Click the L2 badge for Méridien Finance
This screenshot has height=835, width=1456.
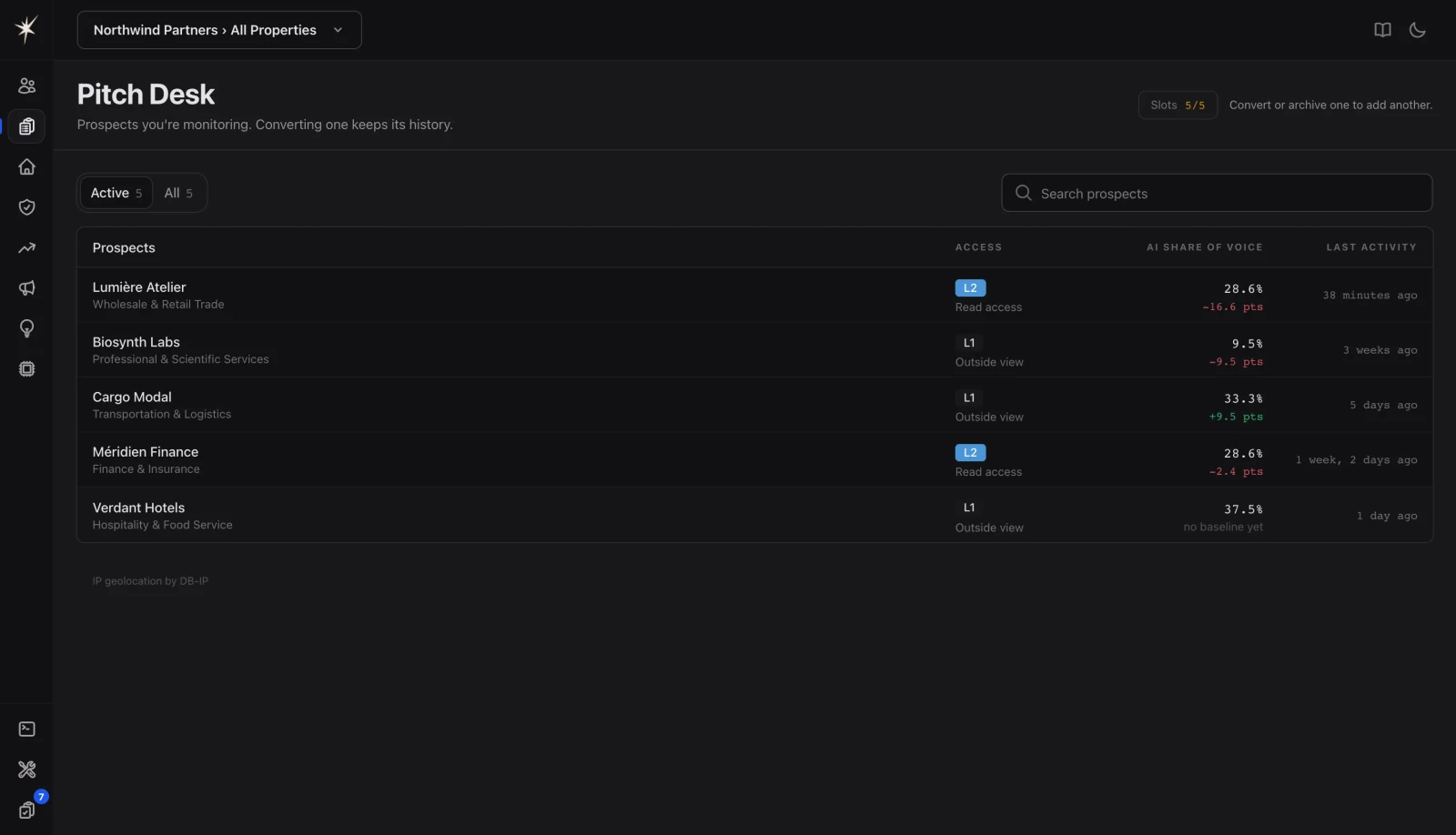click(x=970, y=452)
